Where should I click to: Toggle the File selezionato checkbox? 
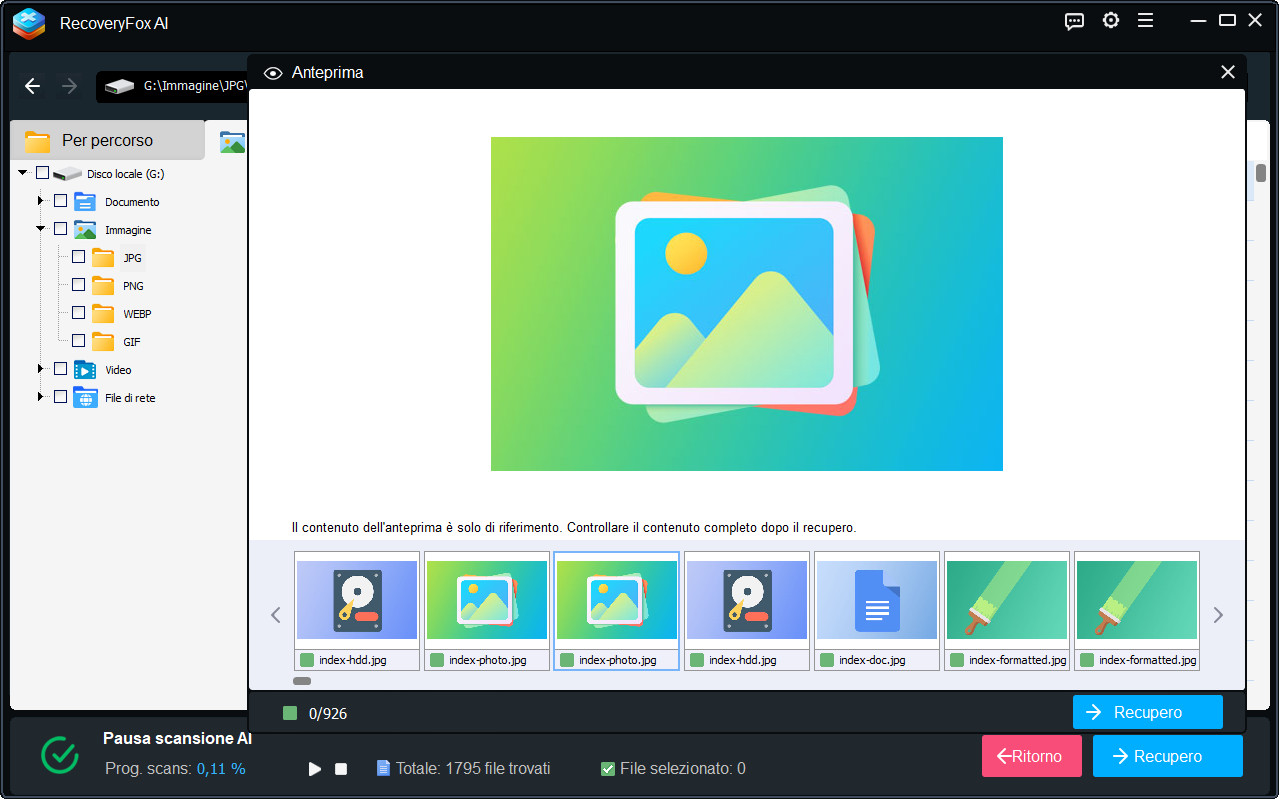click(608, 769)
